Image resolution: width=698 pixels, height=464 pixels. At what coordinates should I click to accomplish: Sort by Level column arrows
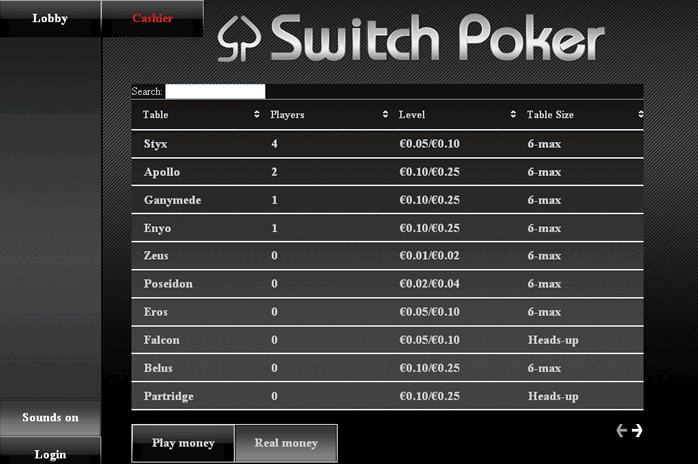coord(513,114)
